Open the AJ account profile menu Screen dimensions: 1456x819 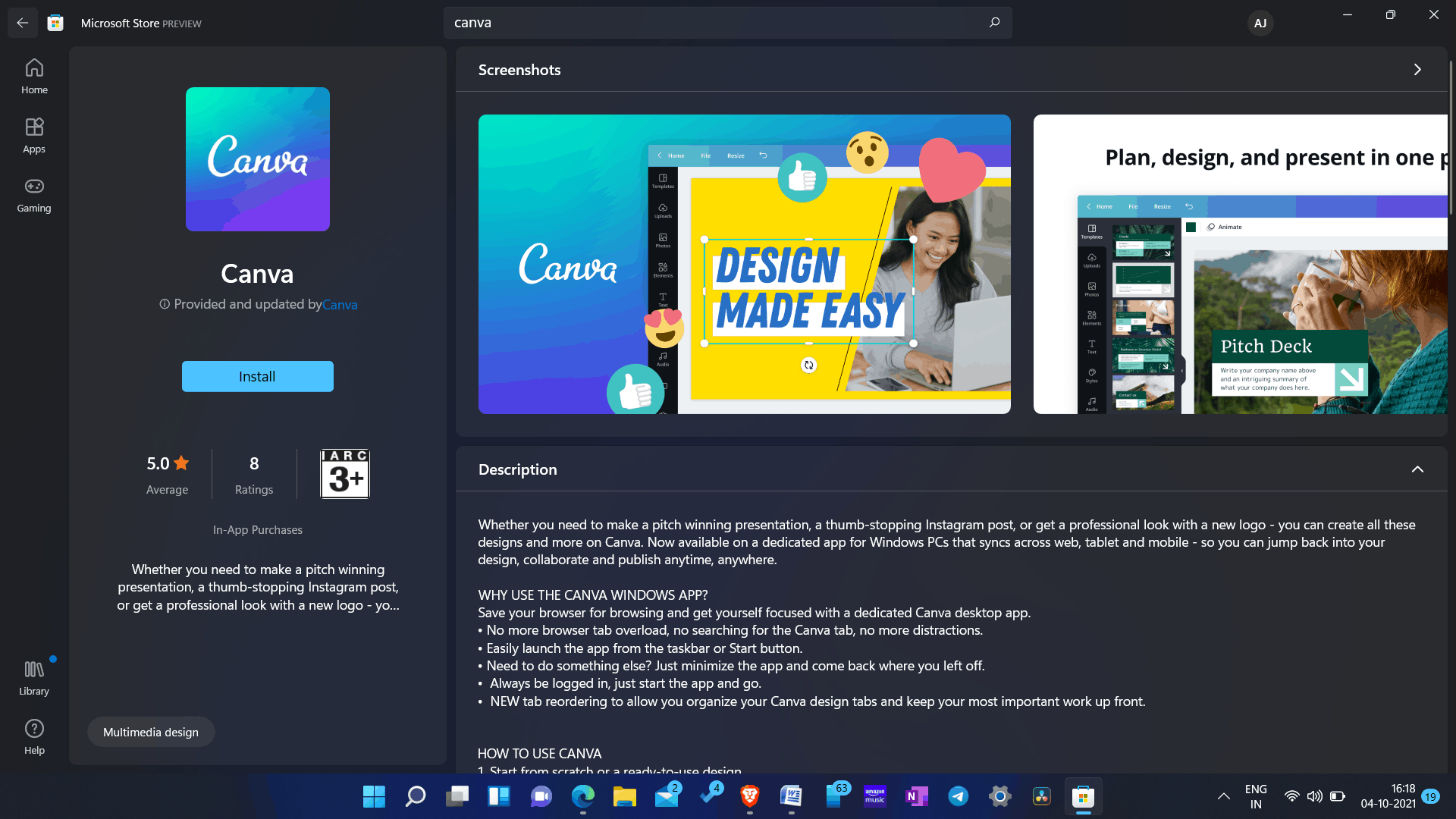click(x=1260, y=23)
